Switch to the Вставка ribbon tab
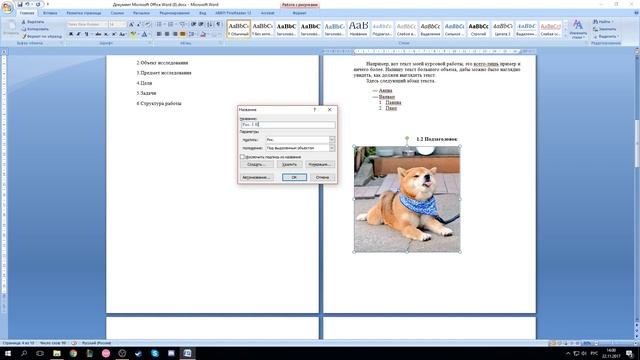This screenshot has width=640, height=360. (50, 13)
